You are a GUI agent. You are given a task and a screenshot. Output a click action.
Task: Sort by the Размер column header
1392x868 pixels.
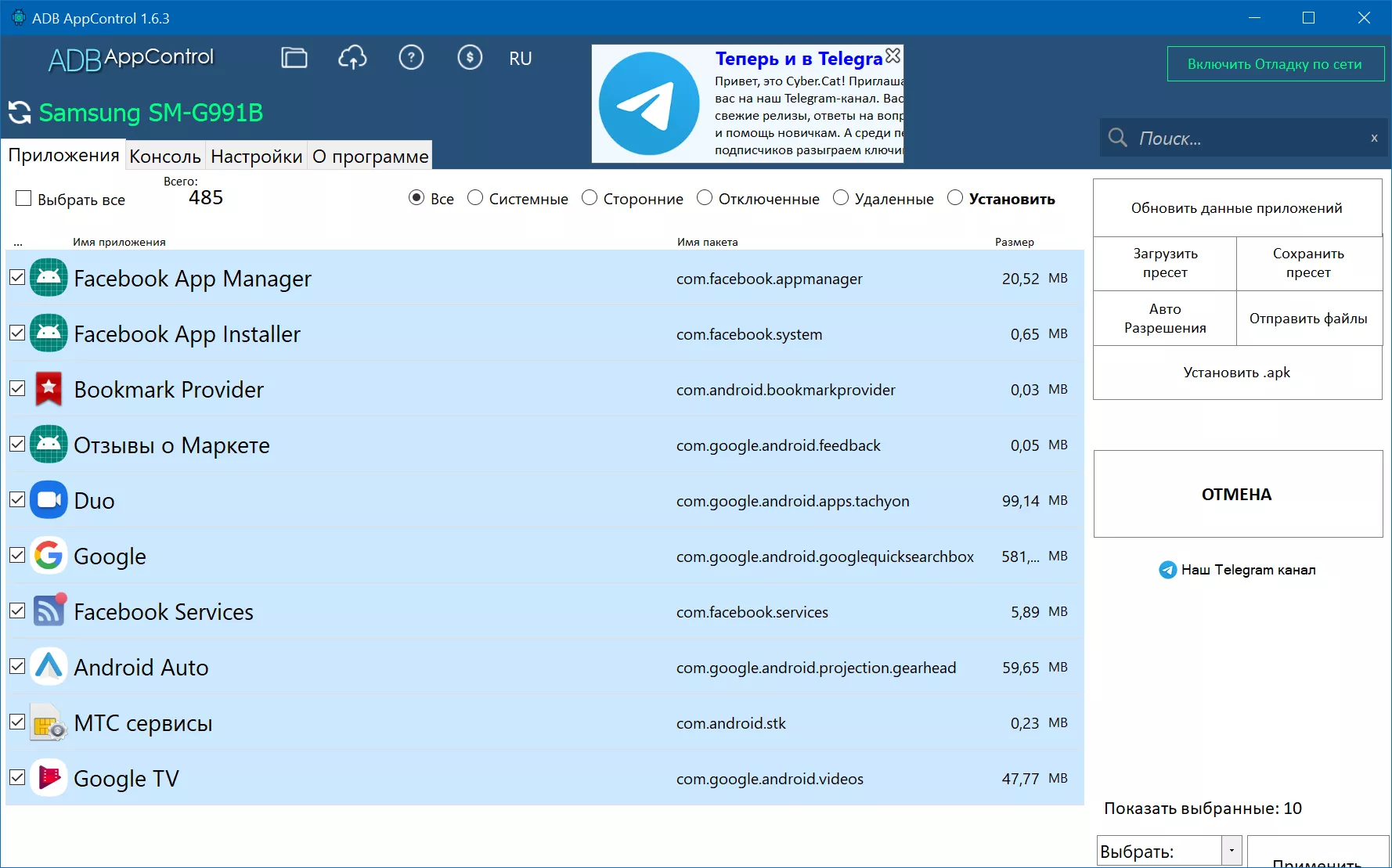coord(1015,242)
